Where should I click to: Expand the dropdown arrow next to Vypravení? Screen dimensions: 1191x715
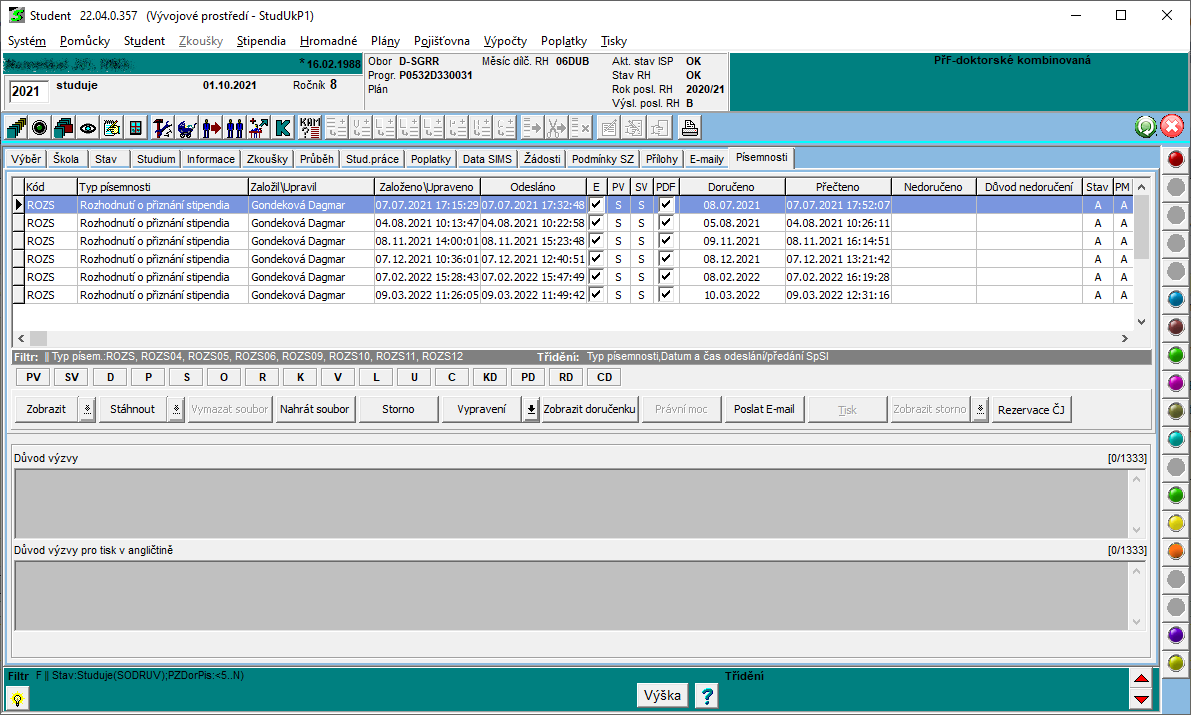531,409
